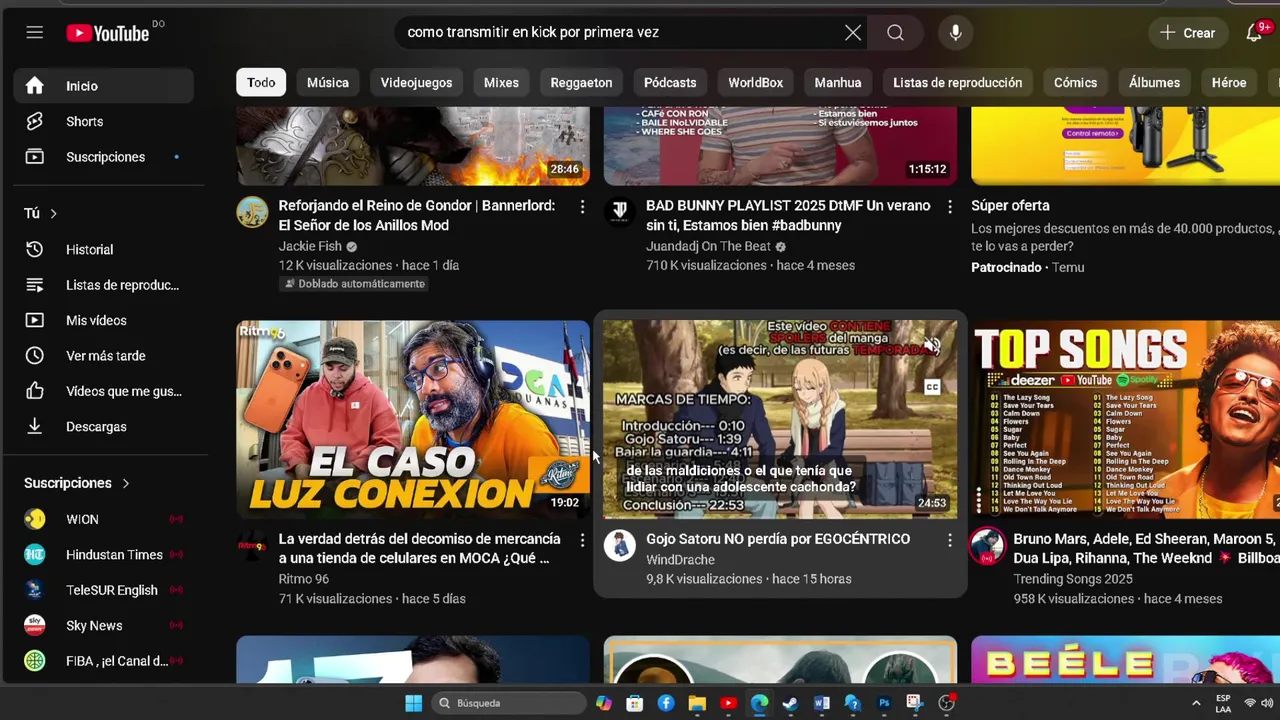This screenshot has height=720, width=1280.
Task: Select the Álbumes filter chip
Action: 1154,83
